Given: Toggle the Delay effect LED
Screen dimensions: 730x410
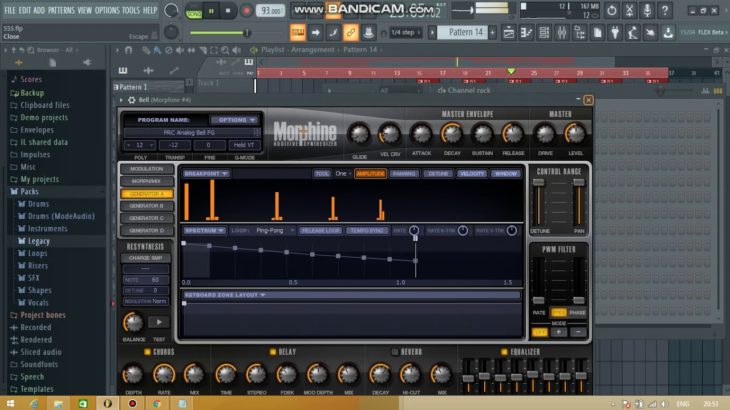Looking at the screenshot, I should (273, 352).
